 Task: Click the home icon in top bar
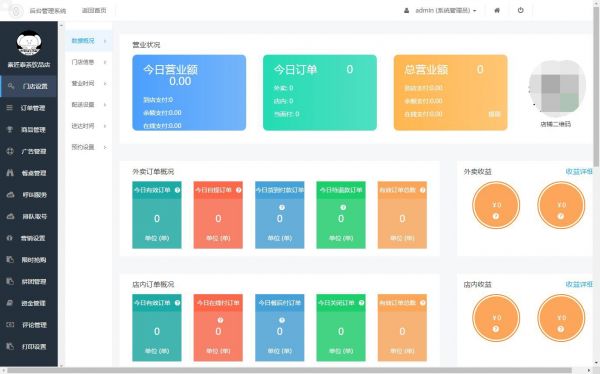(497, 10)
